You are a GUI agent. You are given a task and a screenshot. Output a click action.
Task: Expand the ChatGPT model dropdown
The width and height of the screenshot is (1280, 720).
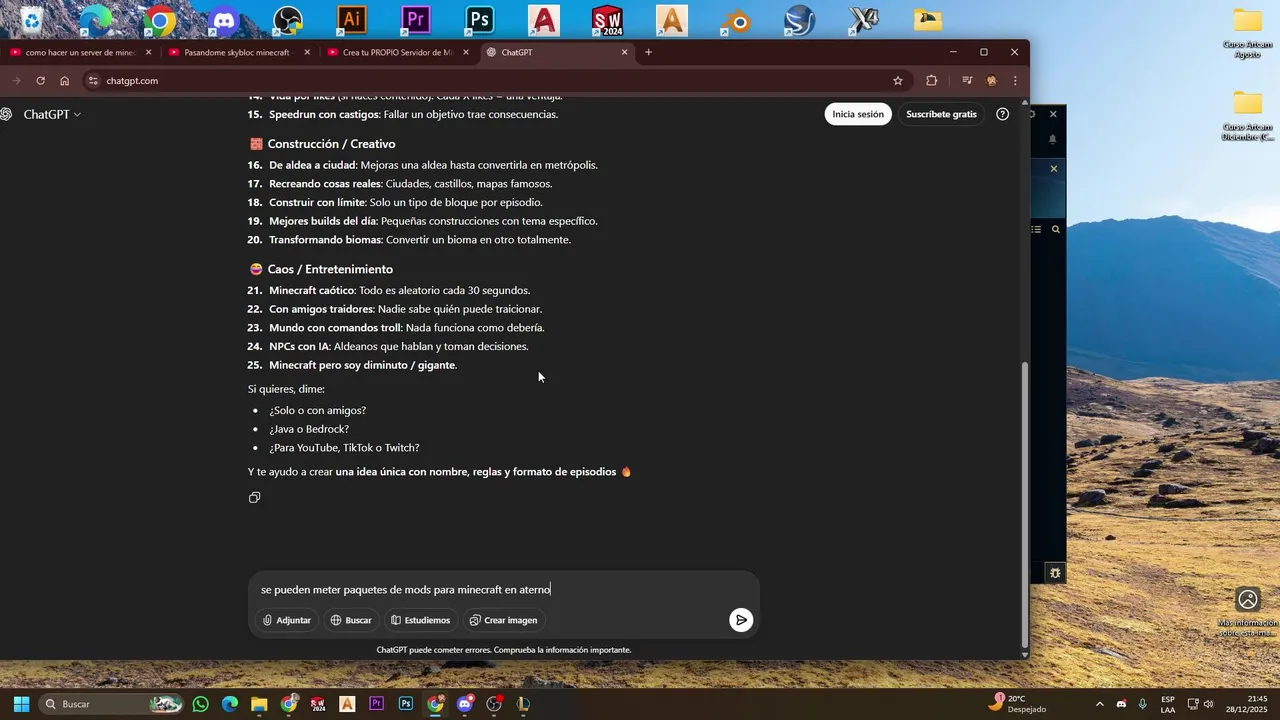[x=52, y=114]
